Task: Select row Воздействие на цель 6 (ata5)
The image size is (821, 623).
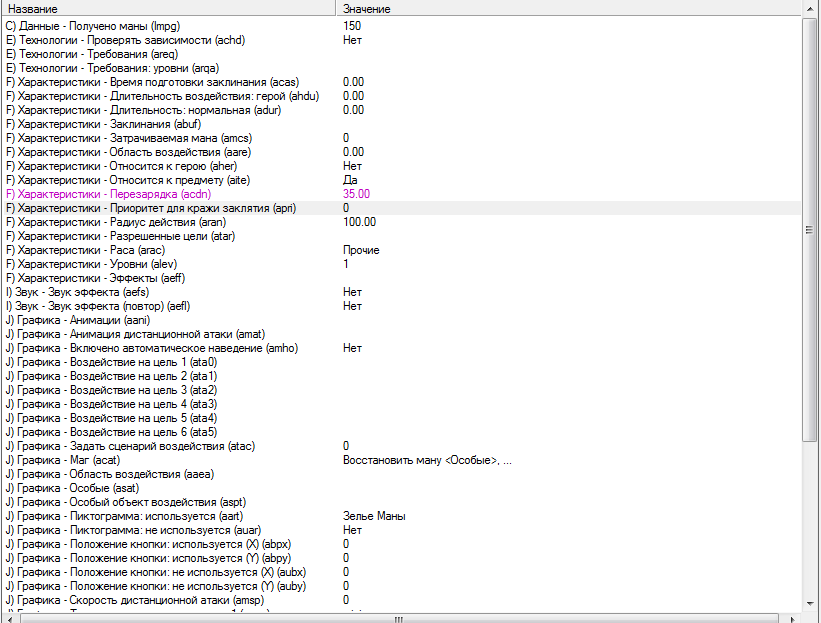Action: (402, 432)
